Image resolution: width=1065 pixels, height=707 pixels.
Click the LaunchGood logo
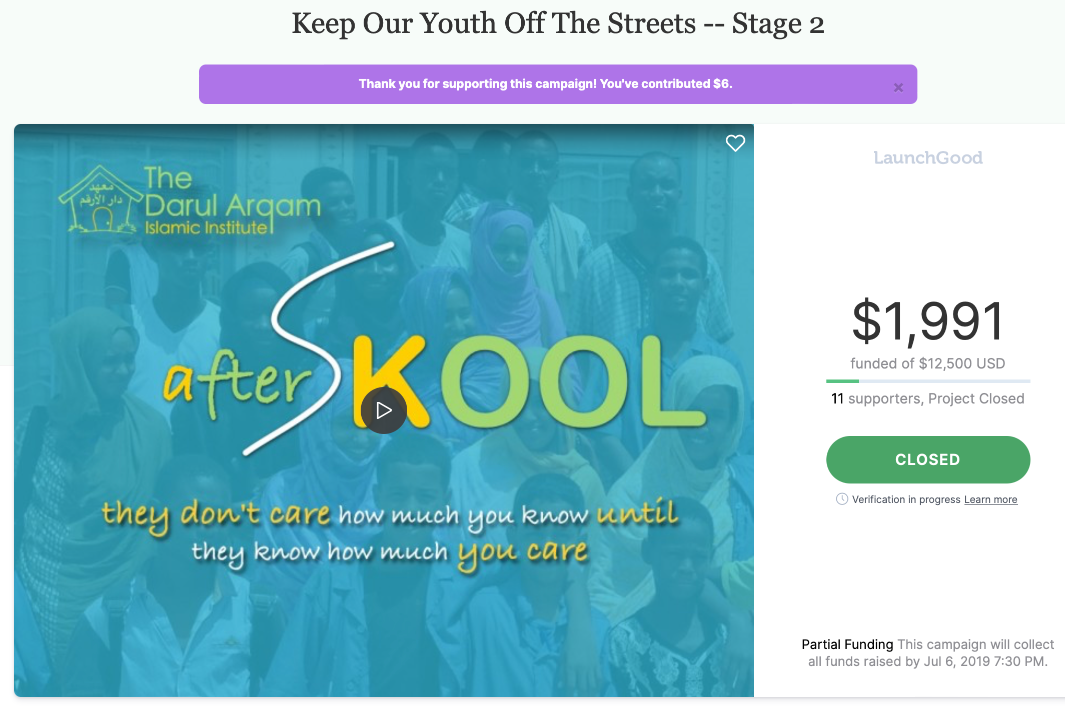928,158
